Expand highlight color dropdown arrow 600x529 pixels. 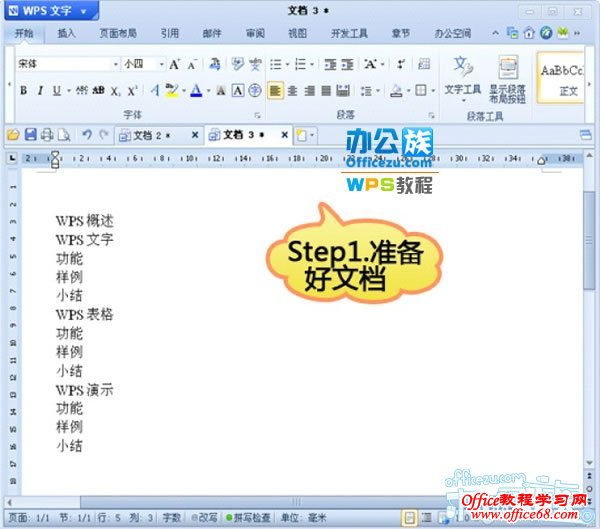click(x=184, y=91)
